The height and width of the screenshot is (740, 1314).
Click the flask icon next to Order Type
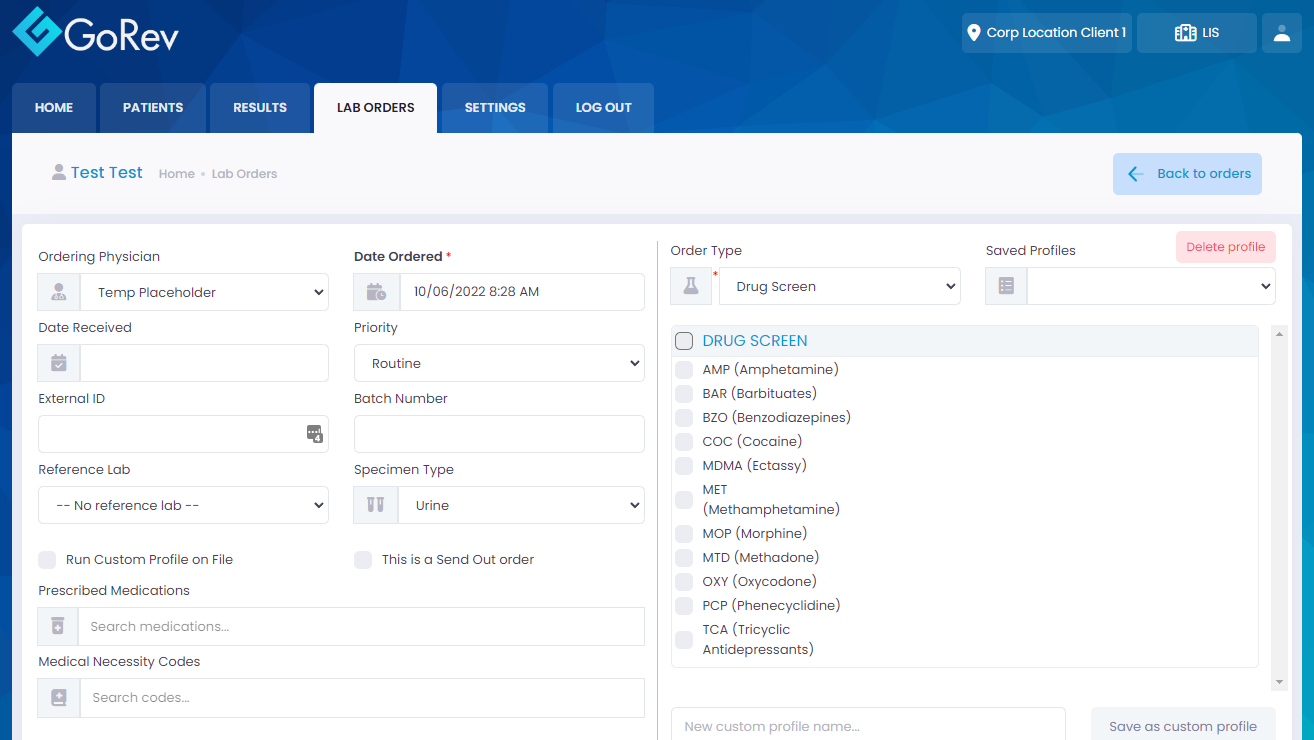(690, 286)
